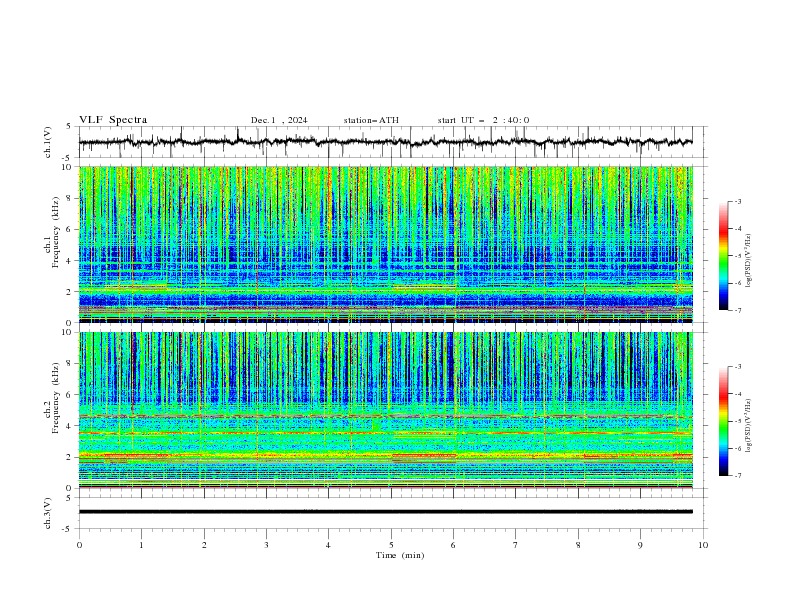The width and height of the screenshot is (792, 612).
Task: Click the "6" tick on the time axis
Action: 453,545
